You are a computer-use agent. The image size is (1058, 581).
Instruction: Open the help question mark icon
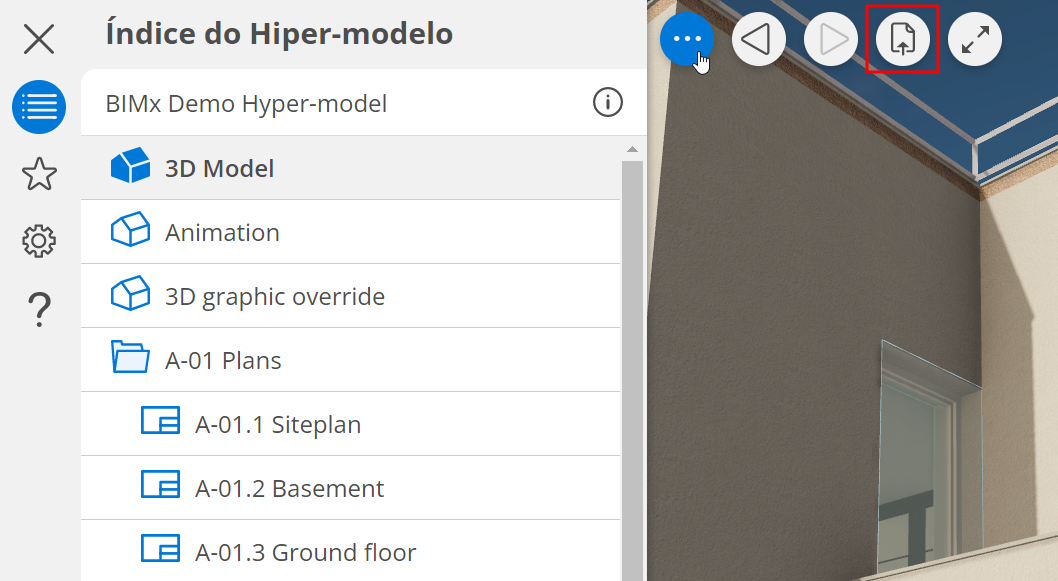pos(39,309)
